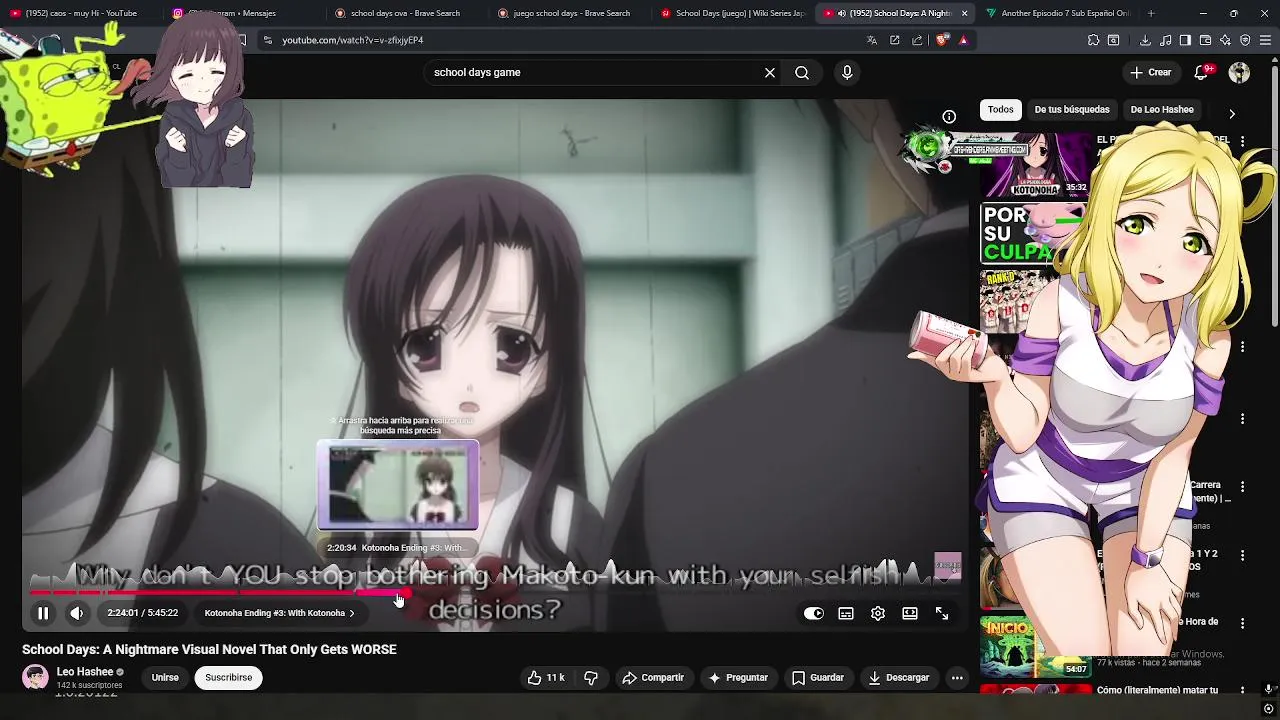Subscribe with Suscribirse button
This screenshot has height=720, width=1280.
[x=229, y=677]
